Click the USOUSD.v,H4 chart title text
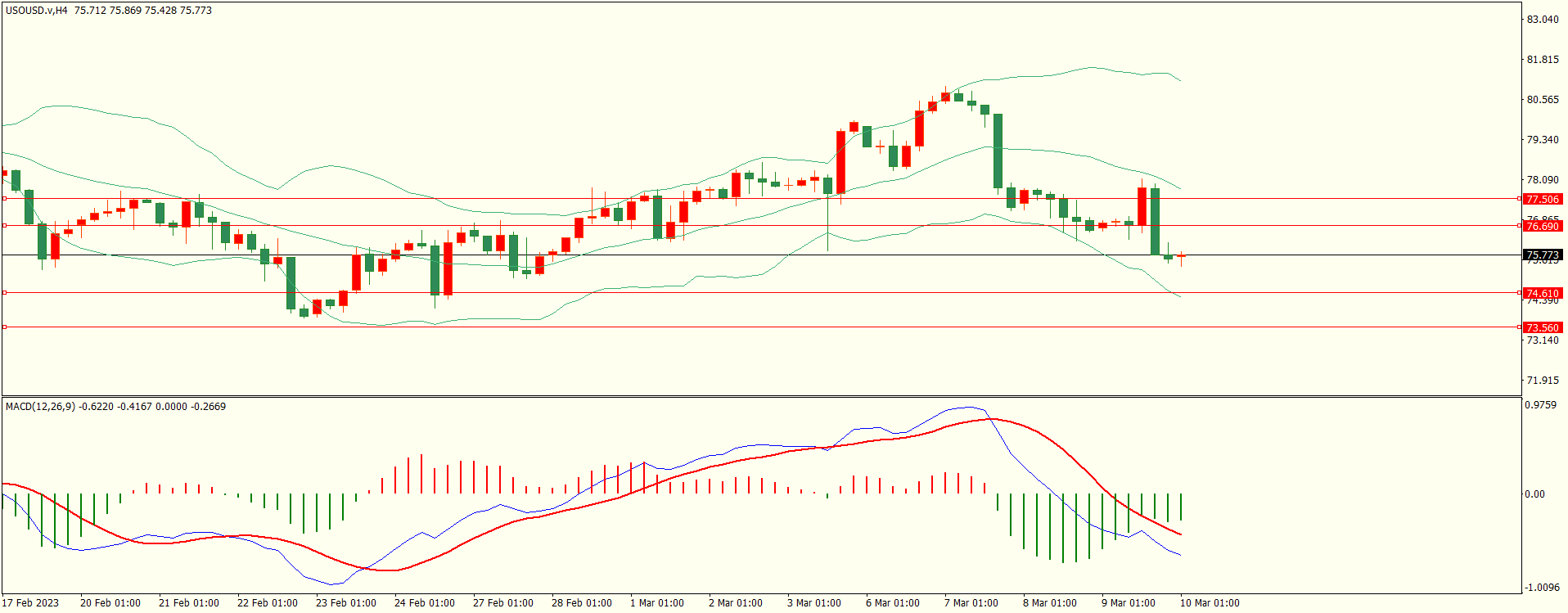Viewport: 1568px width, 613px height. point(37,11)
